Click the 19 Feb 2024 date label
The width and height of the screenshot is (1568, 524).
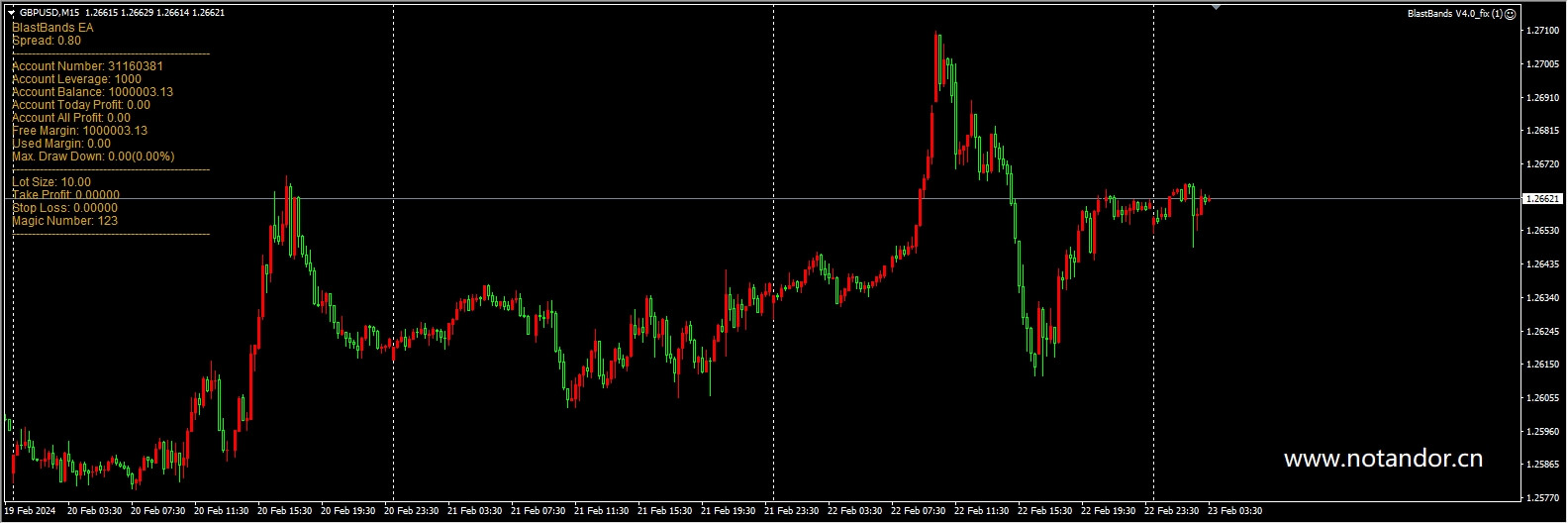(30, 511)
